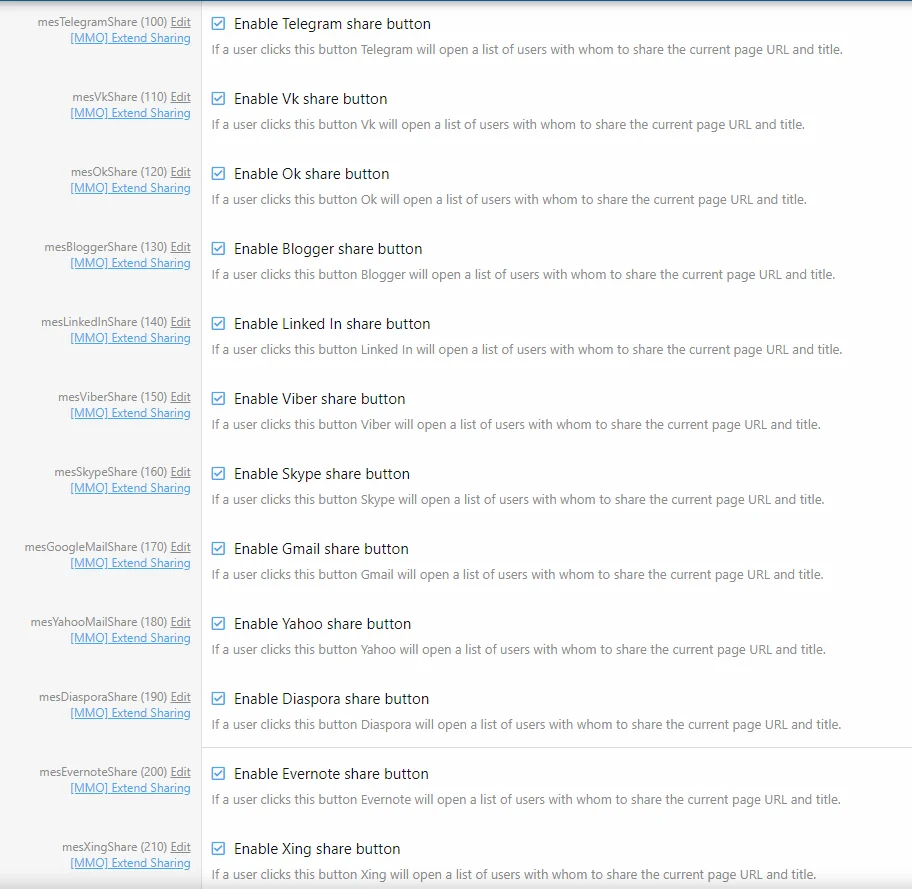Disable the Ok share button checkbox
This screenshot has height=889, width=912.
point(218,174)
